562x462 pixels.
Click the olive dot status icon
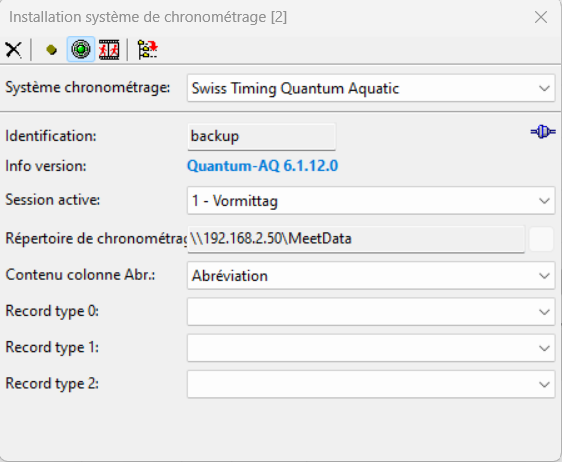52,49
